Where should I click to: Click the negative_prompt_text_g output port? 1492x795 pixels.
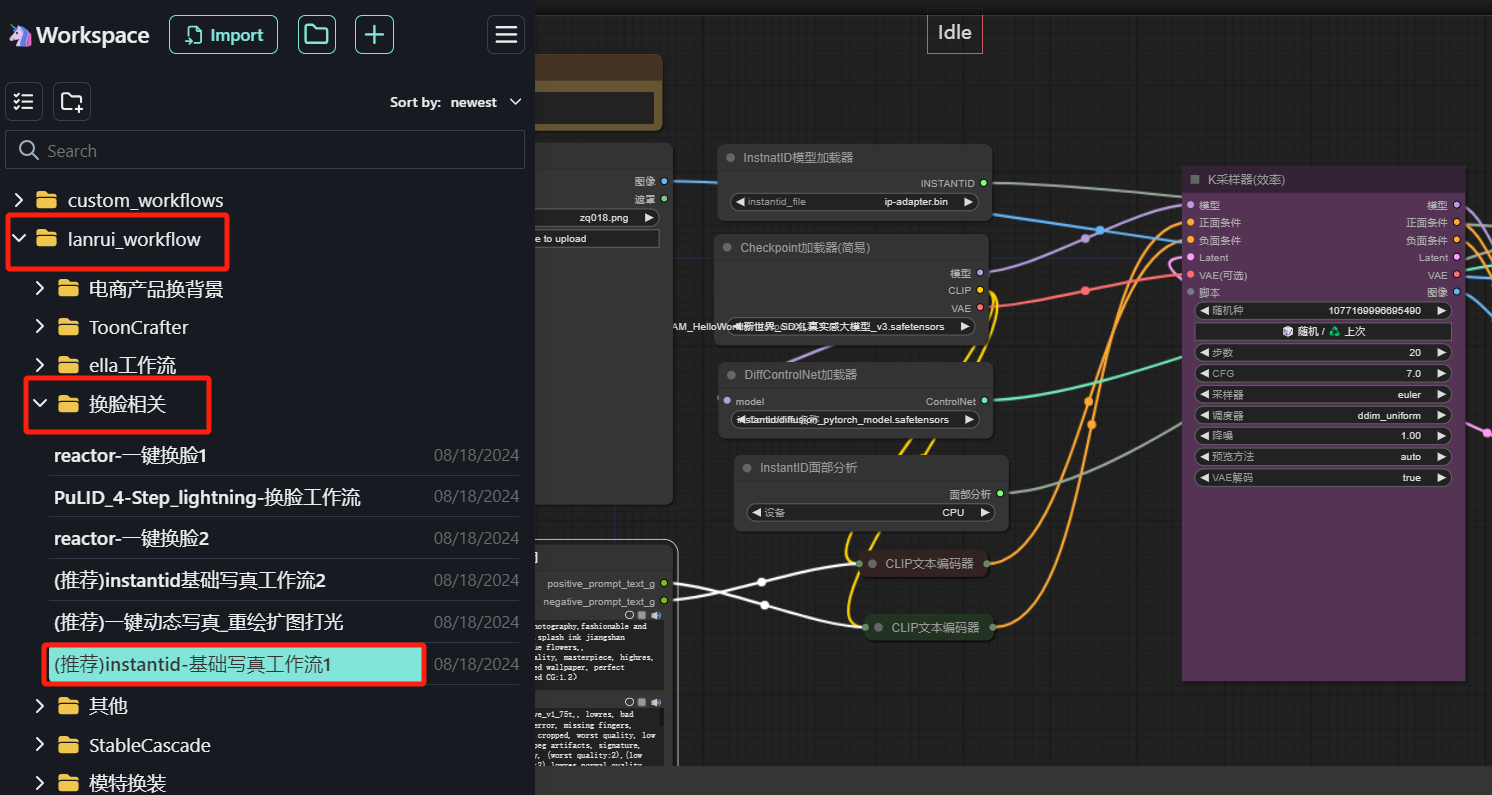pos(664,601)
